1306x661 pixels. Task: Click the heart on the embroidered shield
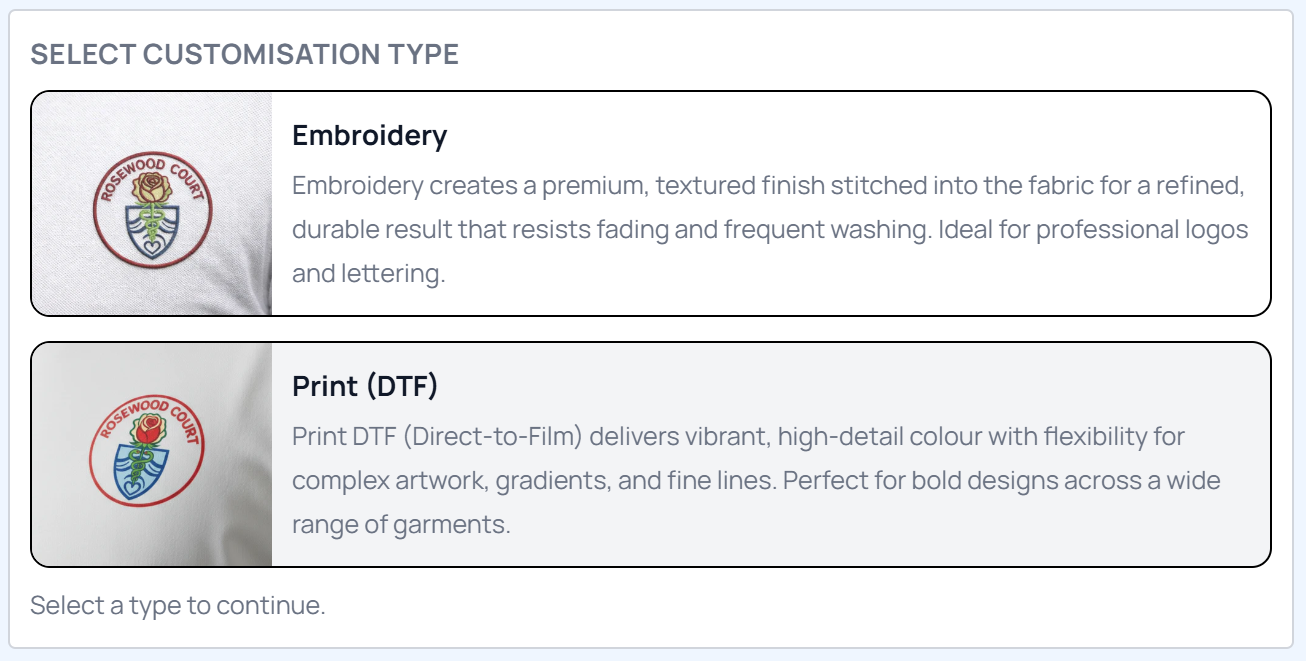(151, 243)
